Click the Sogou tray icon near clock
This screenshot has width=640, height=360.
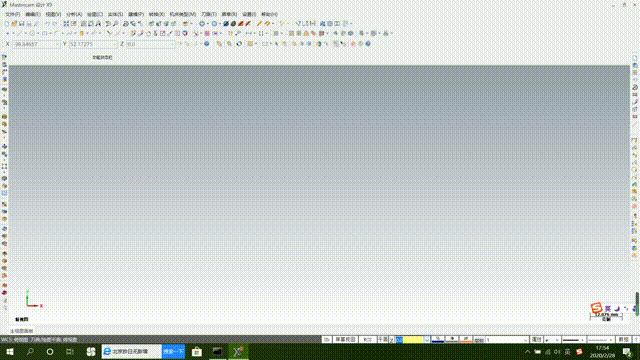(x=579, y=351)
